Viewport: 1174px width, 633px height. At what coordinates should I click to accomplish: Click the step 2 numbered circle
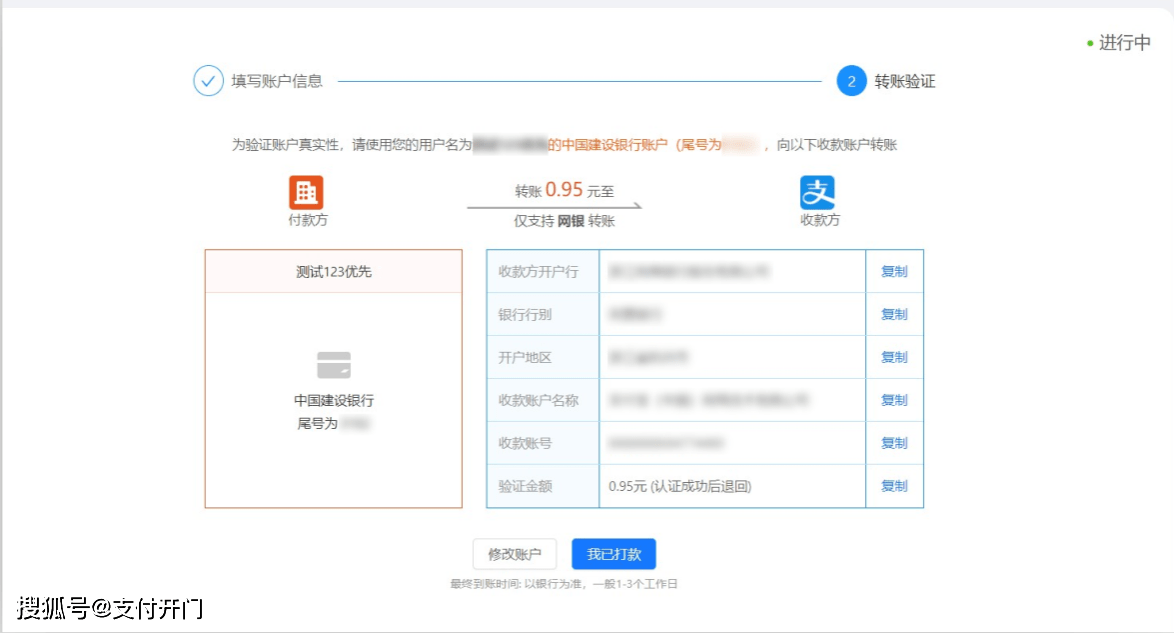(851, 81)
